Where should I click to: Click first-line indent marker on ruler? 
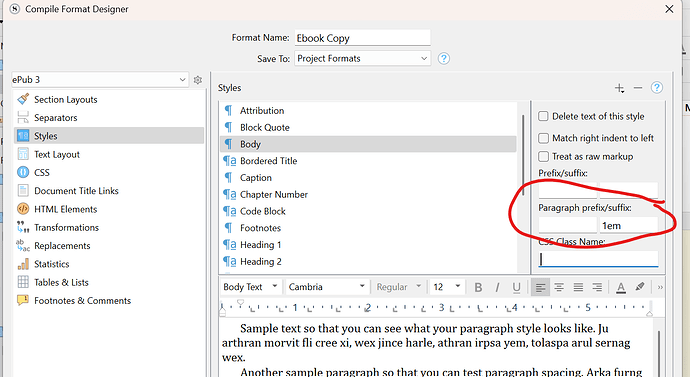(x=240, y=303)
